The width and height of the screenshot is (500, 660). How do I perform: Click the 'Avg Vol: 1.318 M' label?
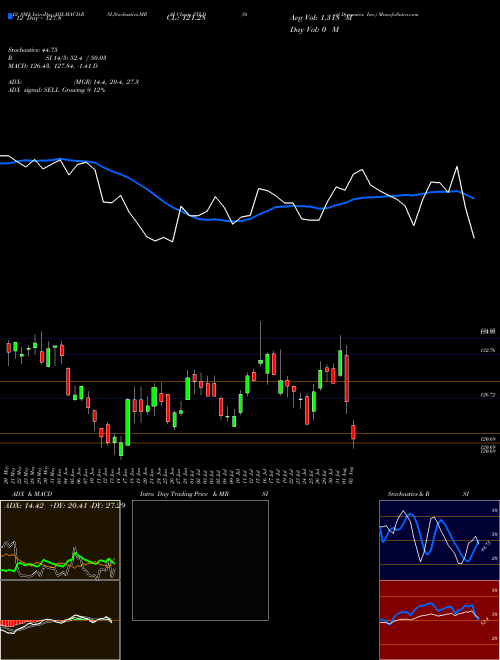point(320,18)
